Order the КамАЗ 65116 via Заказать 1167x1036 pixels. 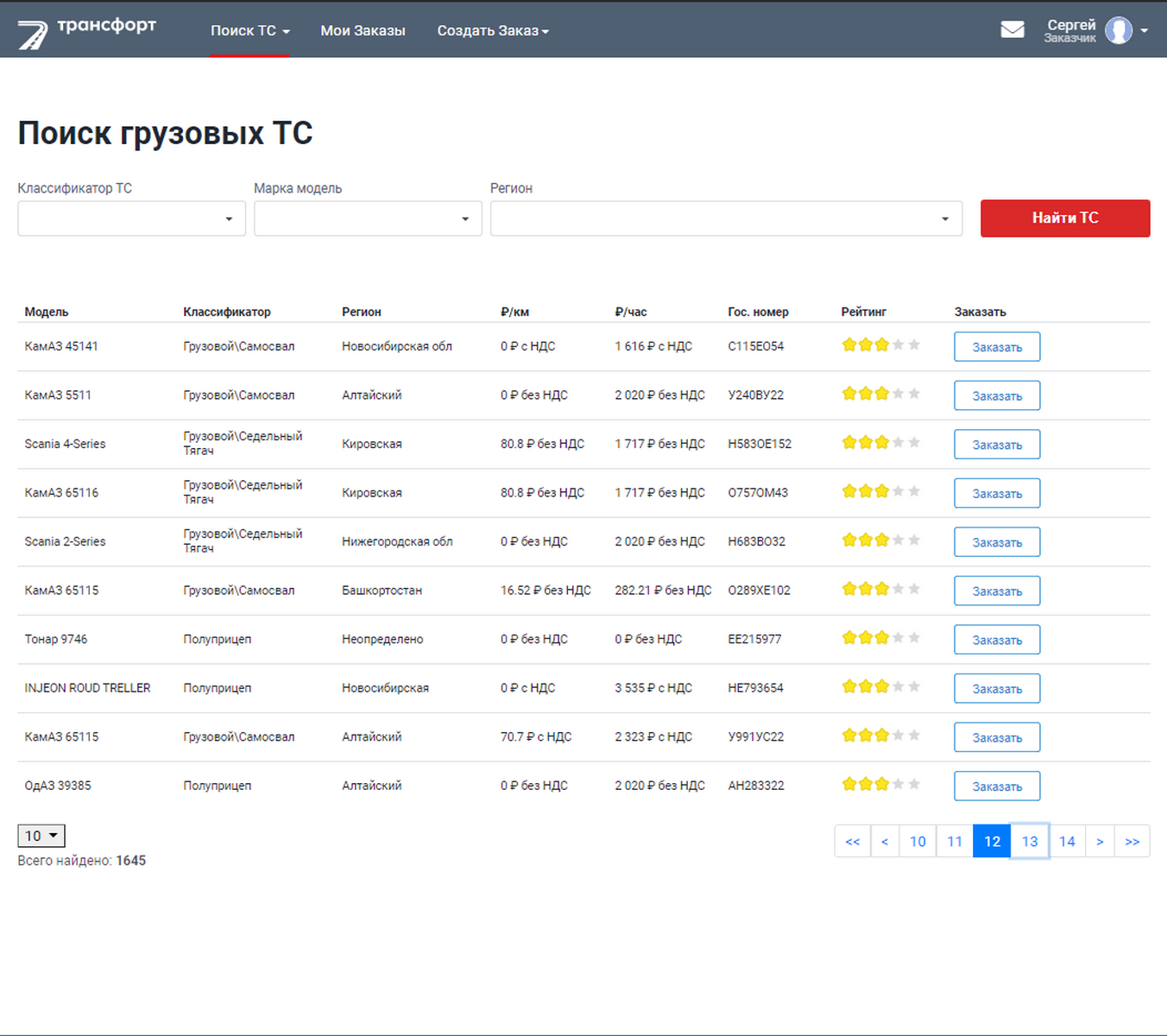[997, 493]
